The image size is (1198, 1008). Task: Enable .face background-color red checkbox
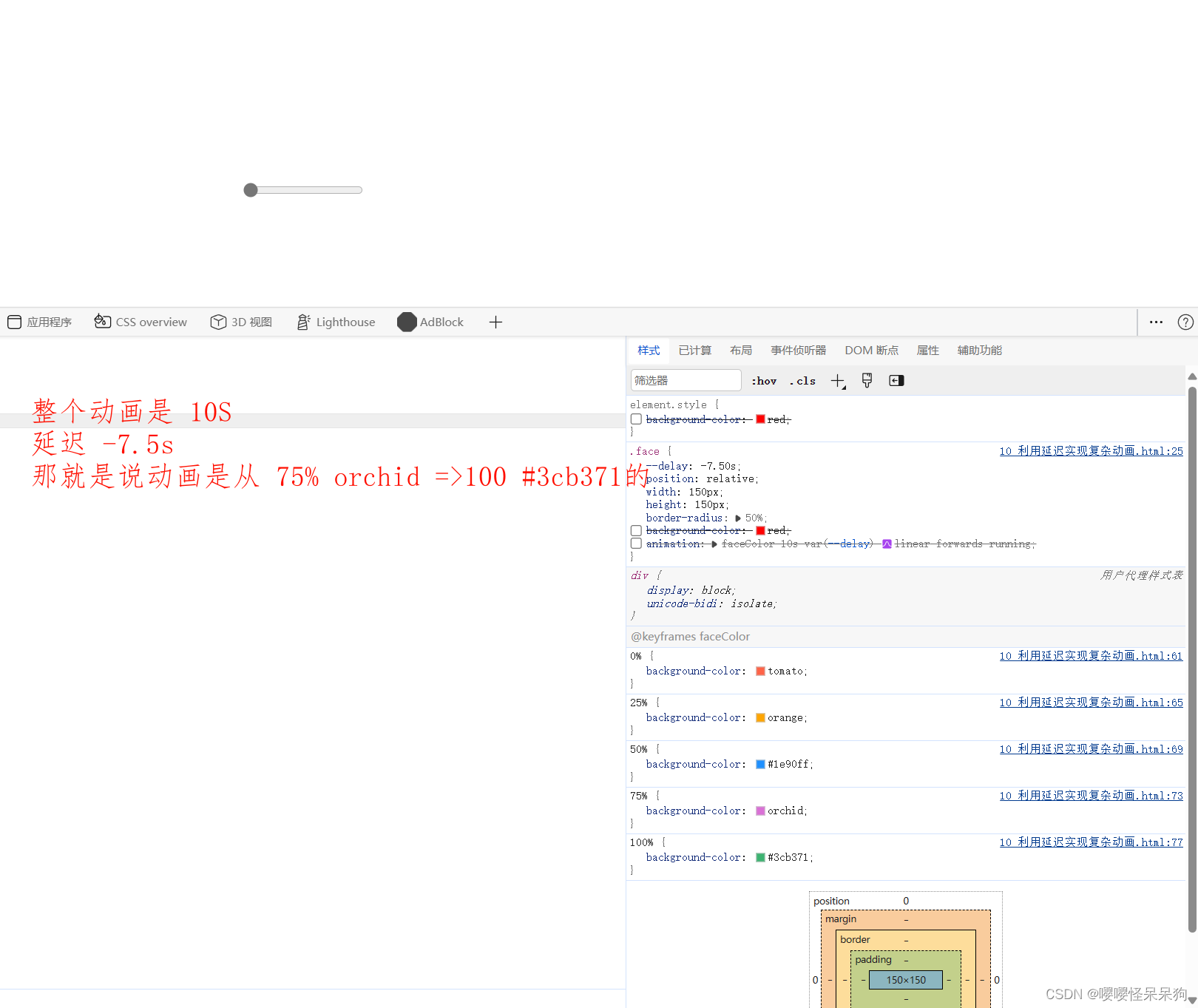point(636,530)
